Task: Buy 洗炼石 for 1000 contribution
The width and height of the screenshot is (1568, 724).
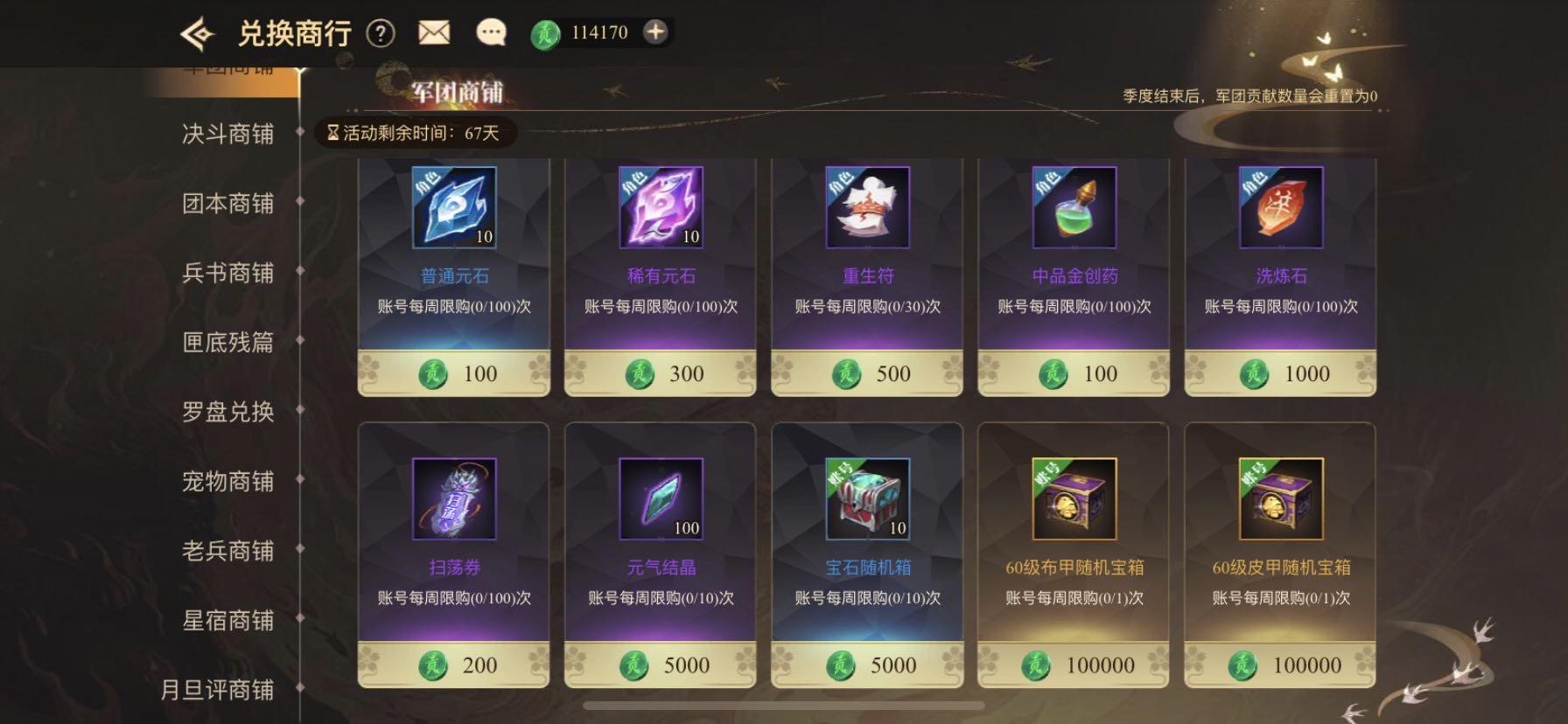Action: click(x=1280, y=373)
